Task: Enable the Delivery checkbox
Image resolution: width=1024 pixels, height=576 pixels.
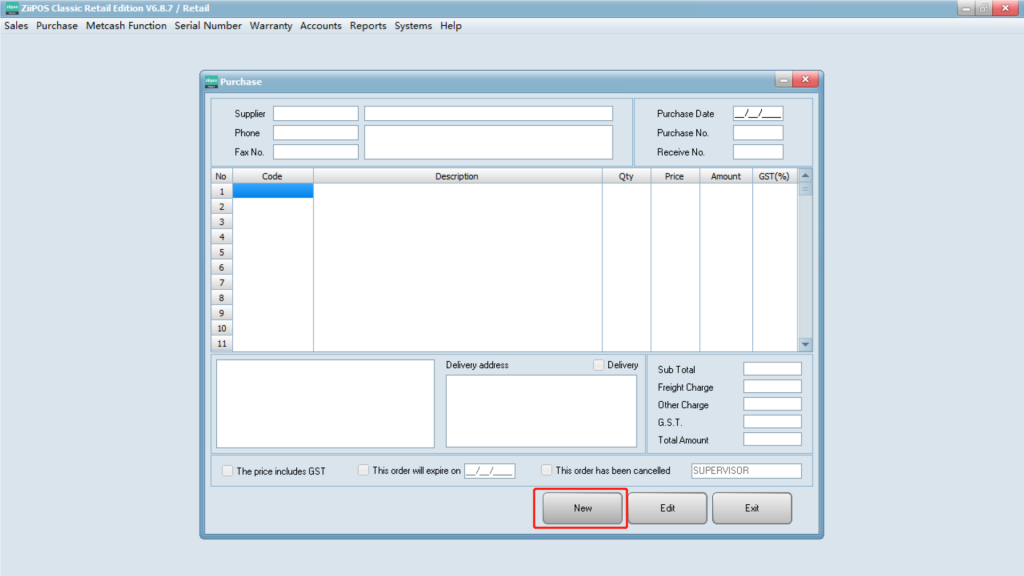Action: [599, 365]
